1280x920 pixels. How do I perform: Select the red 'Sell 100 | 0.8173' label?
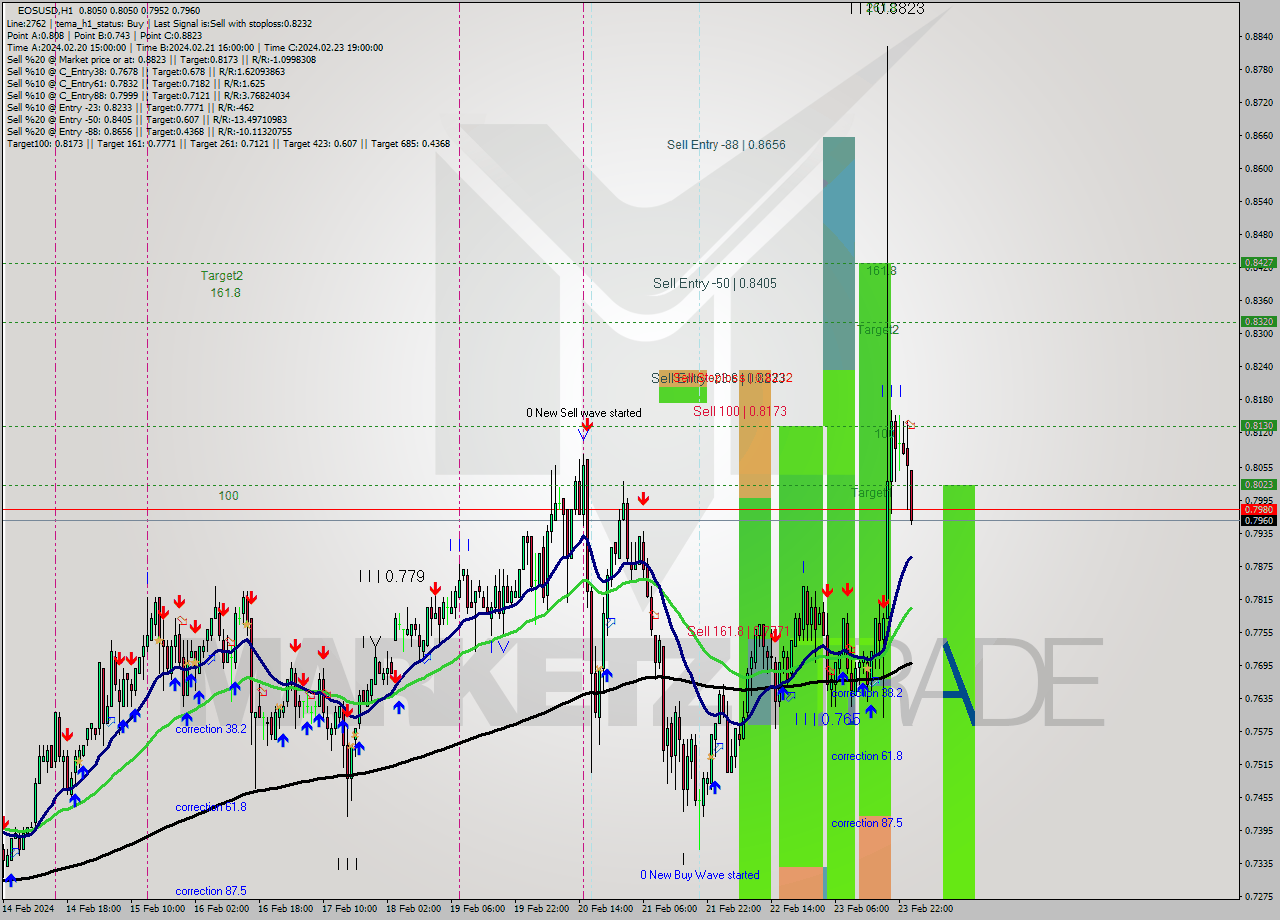pyautogui.click(x=740, y=411)
